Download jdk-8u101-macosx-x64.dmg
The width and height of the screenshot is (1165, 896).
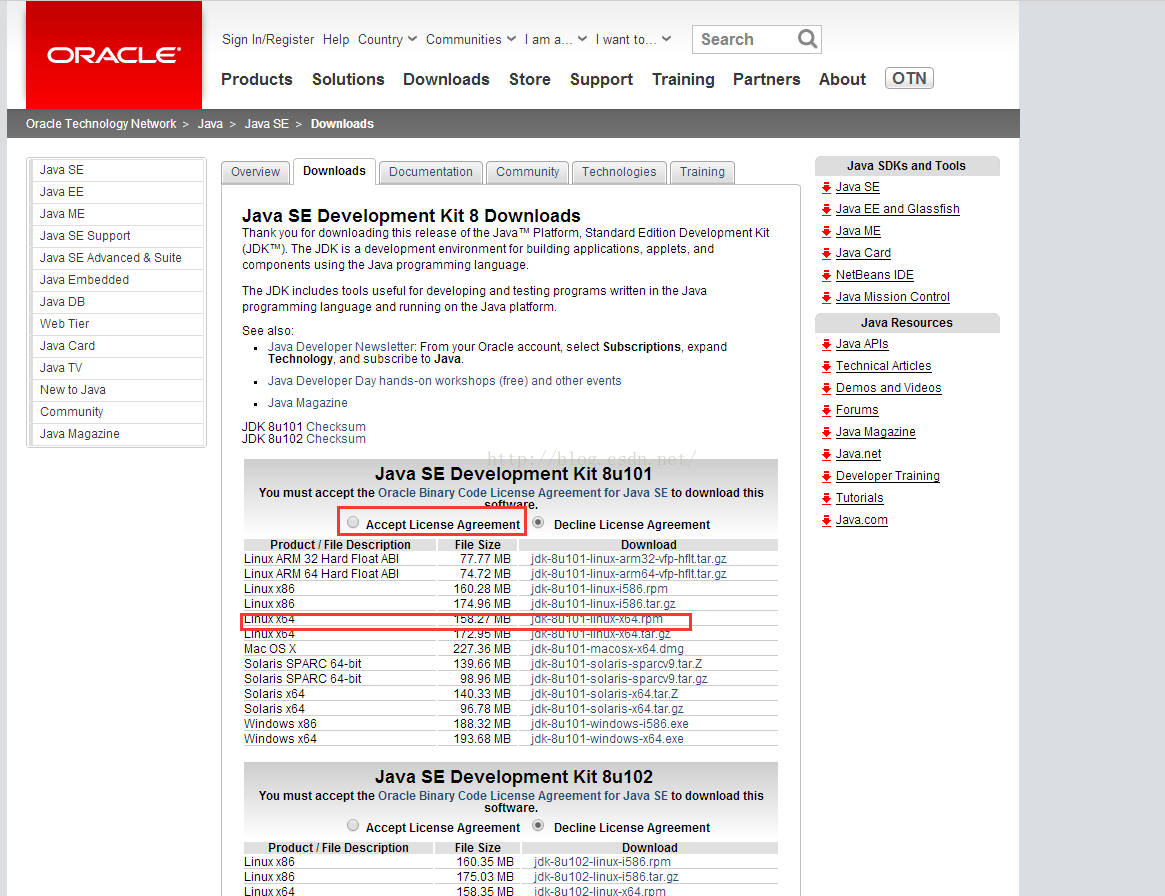point(607,649)
